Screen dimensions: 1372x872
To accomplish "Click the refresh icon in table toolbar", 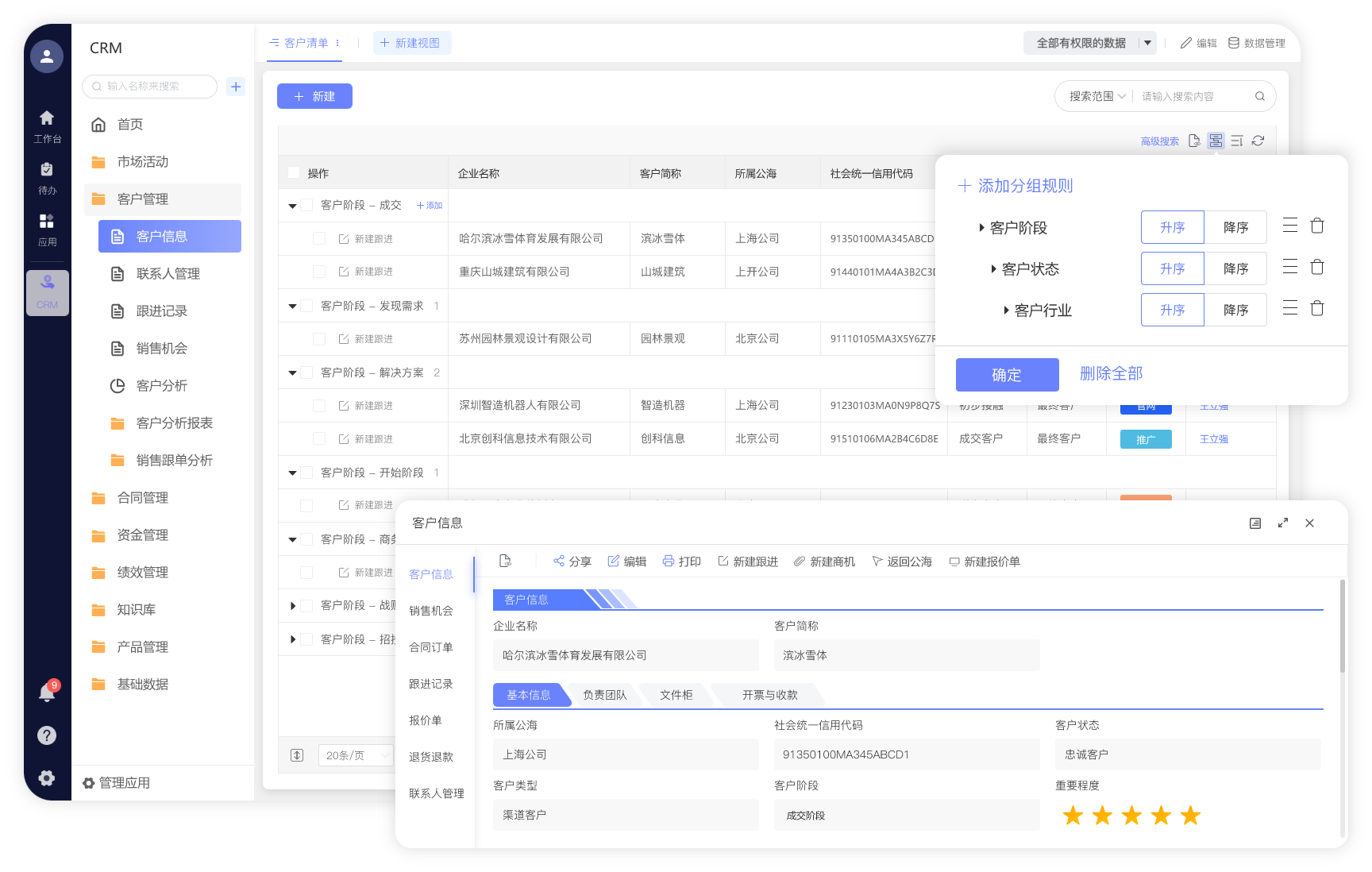I will pyautogui.click(x=1258, y=141).
